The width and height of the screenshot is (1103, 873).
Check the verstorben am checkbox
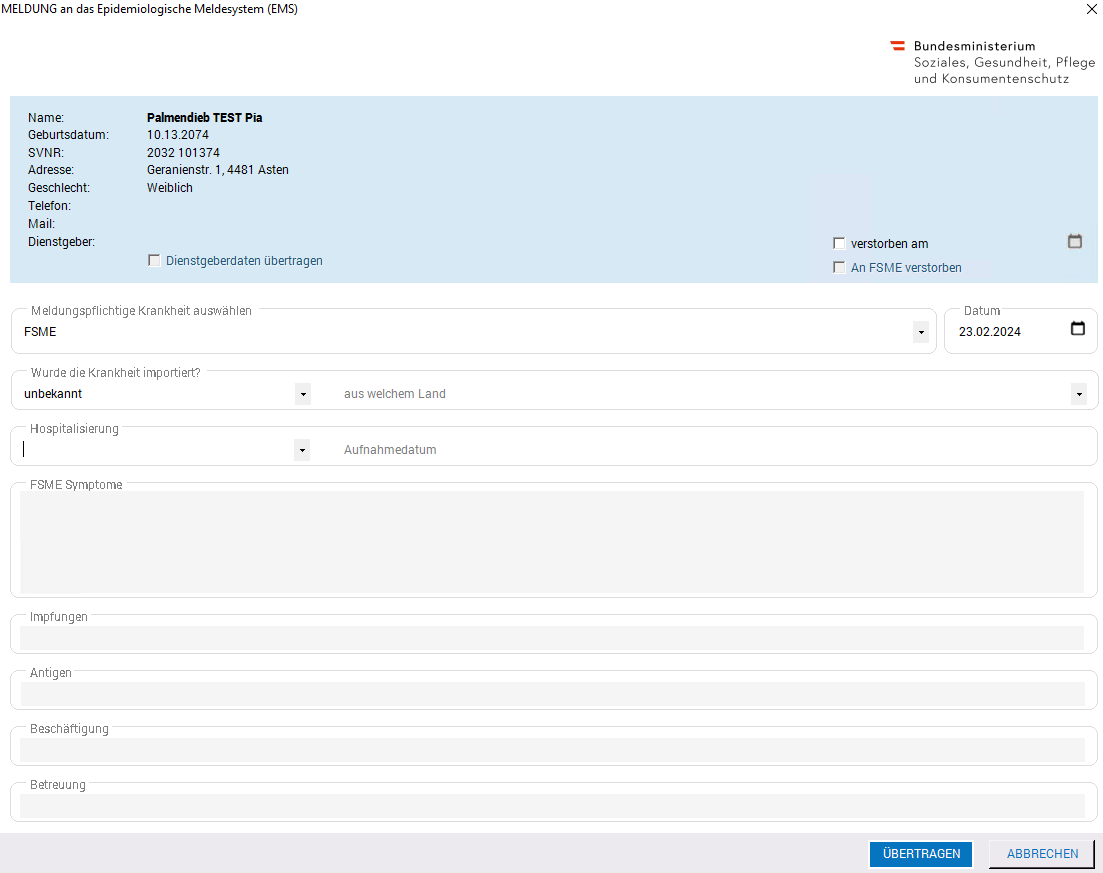point(839,243)
